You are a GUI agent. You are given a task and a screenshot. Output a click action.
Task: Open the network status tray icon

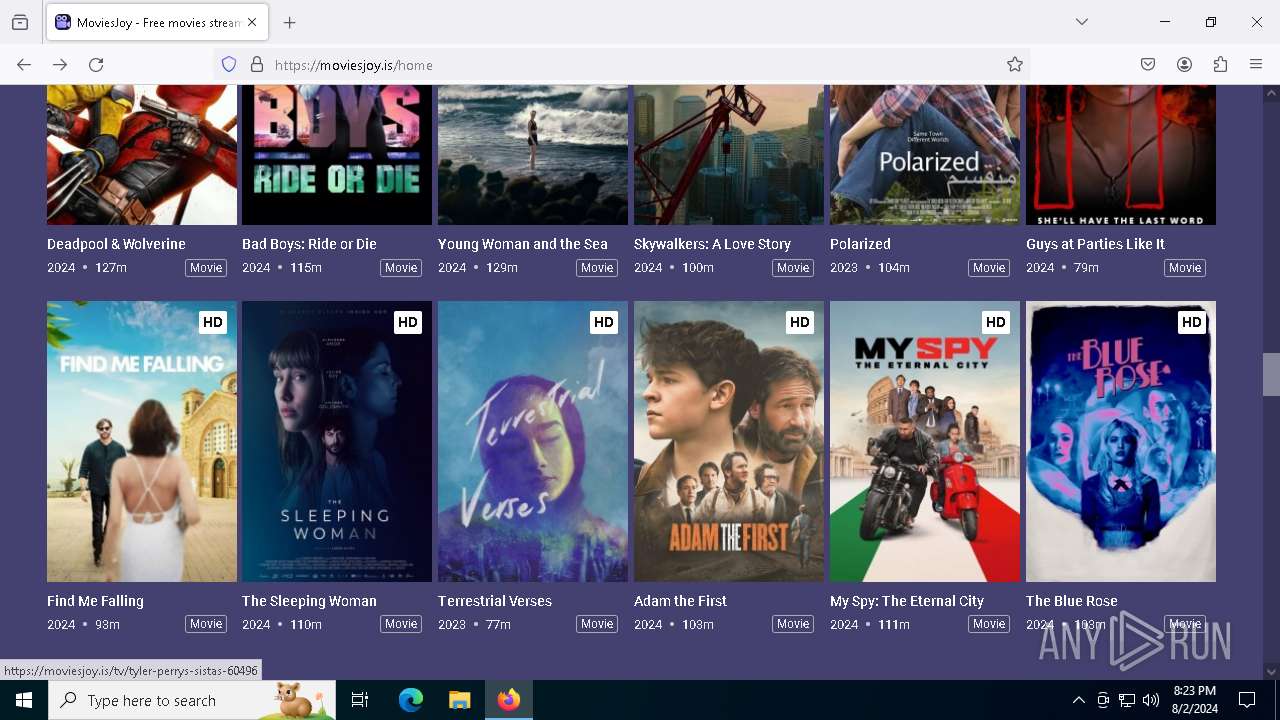1127,700
